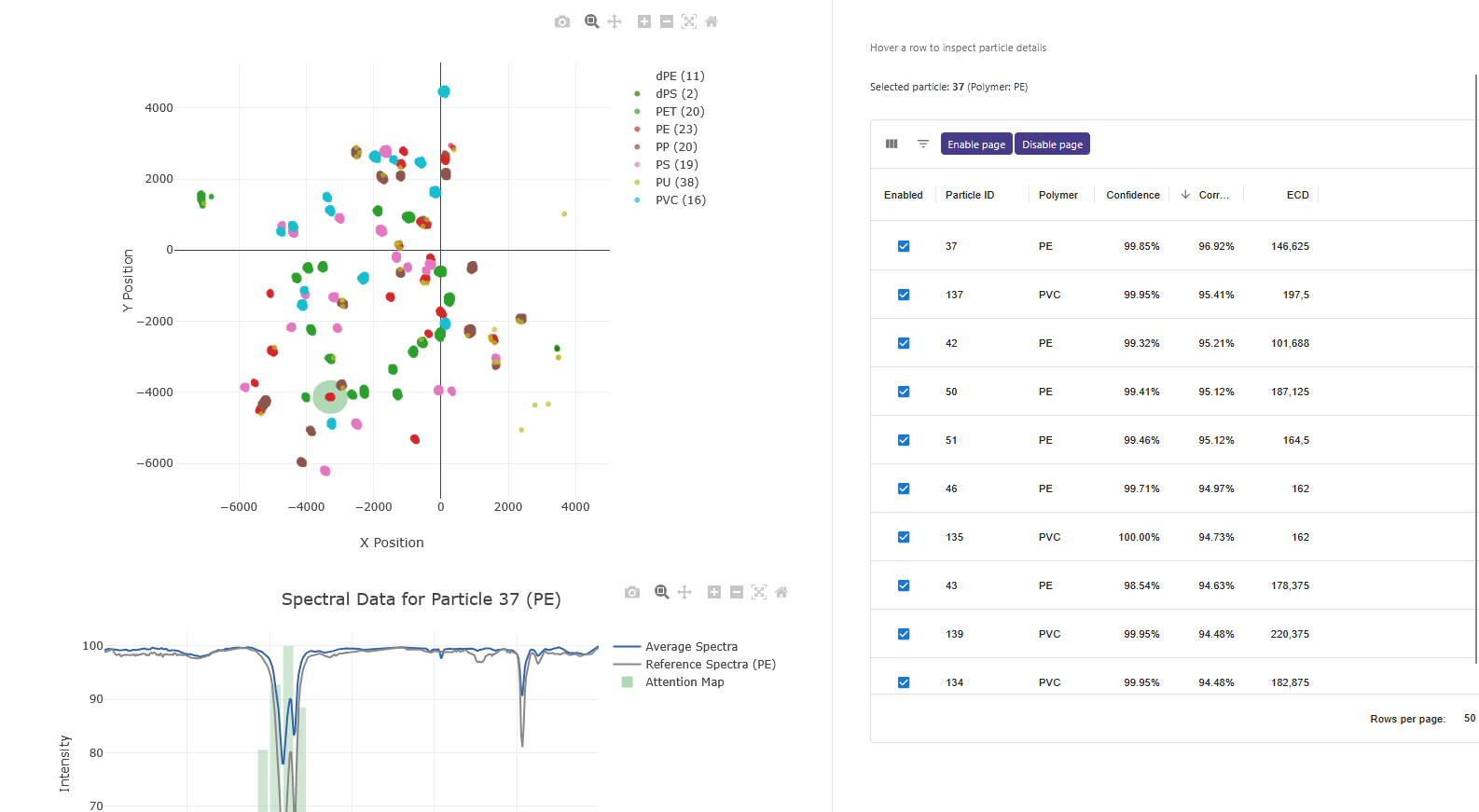Click Zoom in on spectral plot modebar
1479x812 pixels.
714,592
